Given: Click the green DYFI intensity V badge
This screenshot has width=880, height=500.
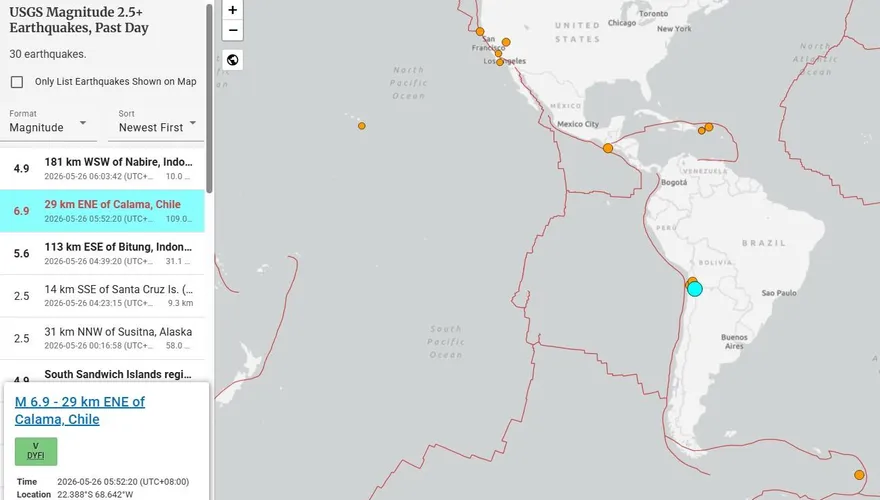Looking at the screenshot, I should click(36, 451).
